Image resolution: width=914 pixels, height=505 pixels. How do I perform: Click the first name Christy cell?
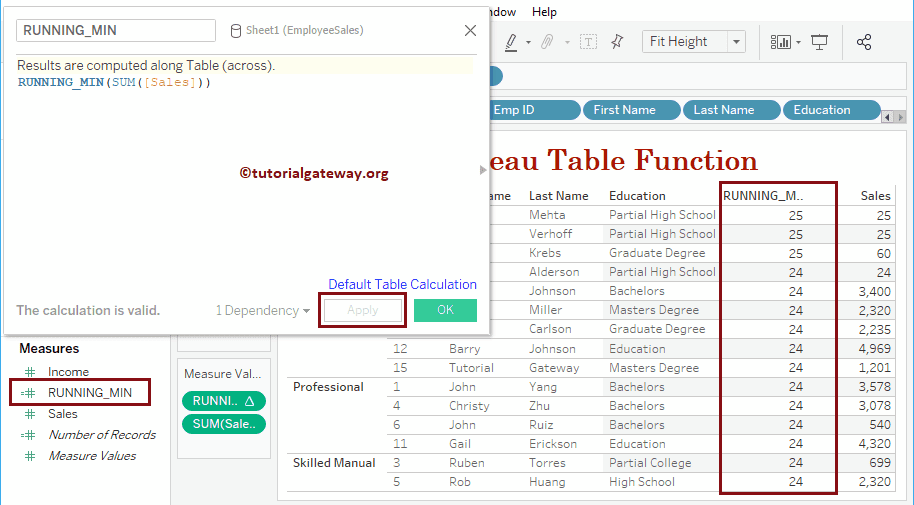click(469, 406)
